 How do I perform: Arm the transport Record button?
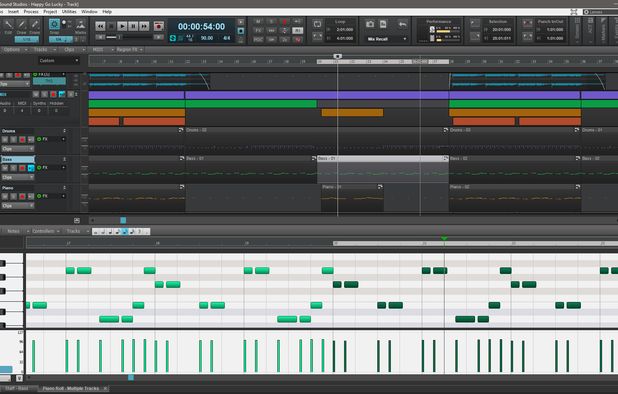158,26
